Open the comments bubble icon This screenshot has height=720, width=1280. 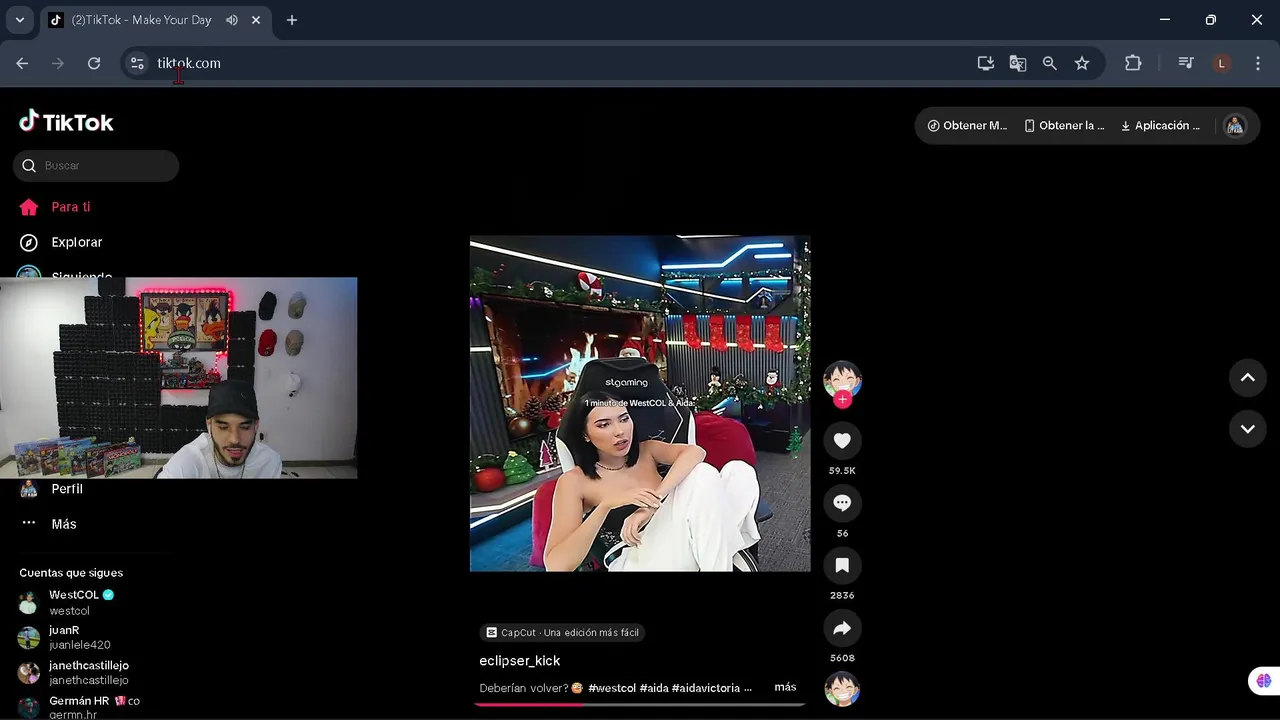click(x=842, y=503)
